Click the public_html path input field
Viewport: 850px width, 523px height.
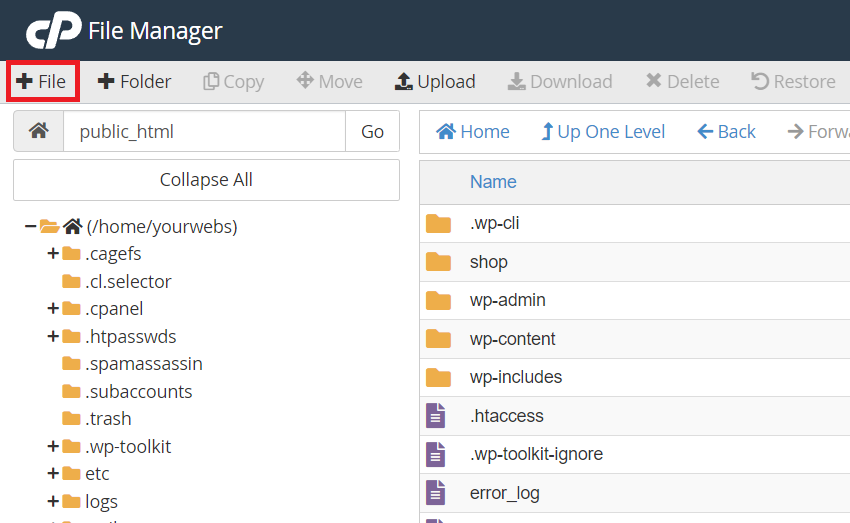click(x=204, y=132)
